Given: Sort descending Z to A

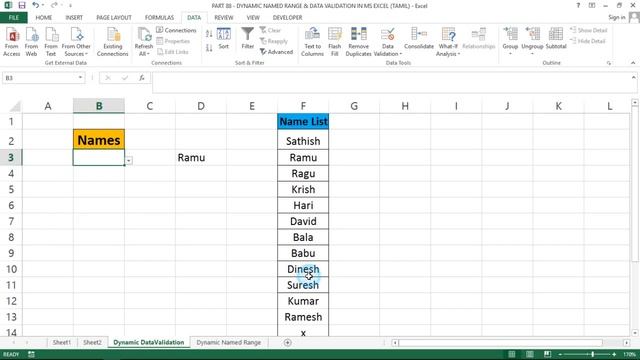Looking at the screenshot, I should (x=209, y=48).
